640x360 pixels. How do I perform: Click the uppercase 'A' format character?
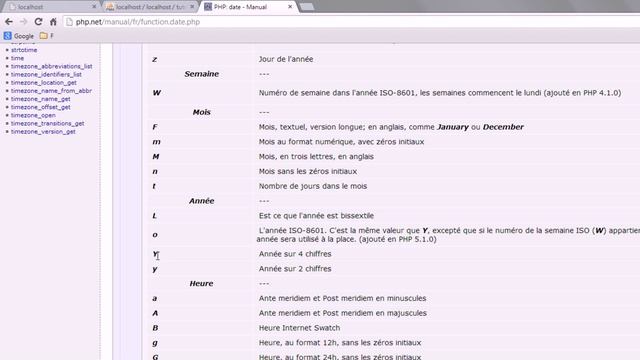click(x=155, y=313)
